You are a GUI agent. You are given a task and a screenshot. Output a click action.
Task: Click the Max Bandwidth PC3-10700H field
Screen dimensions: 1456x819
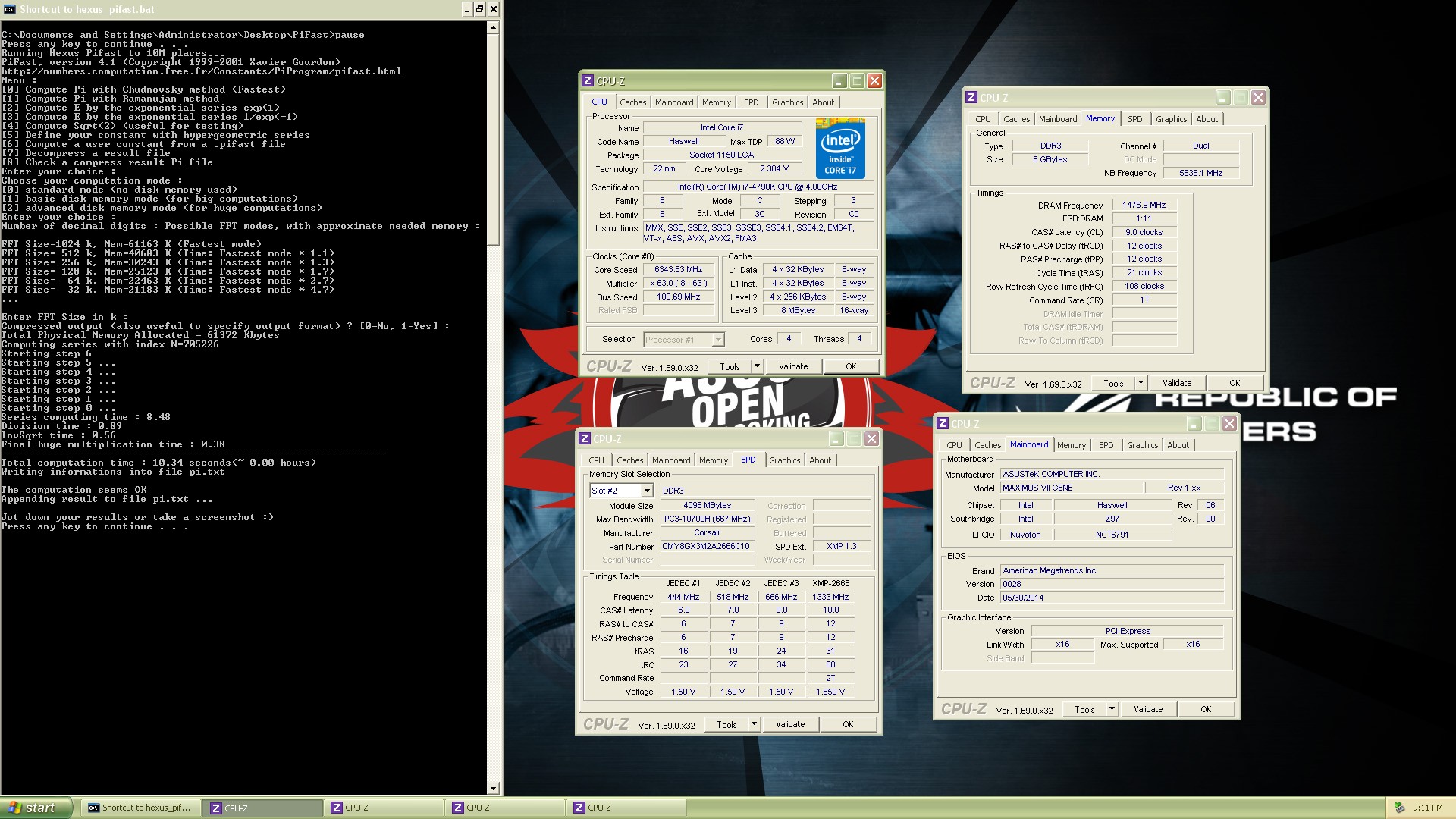(x=707, y=519)
